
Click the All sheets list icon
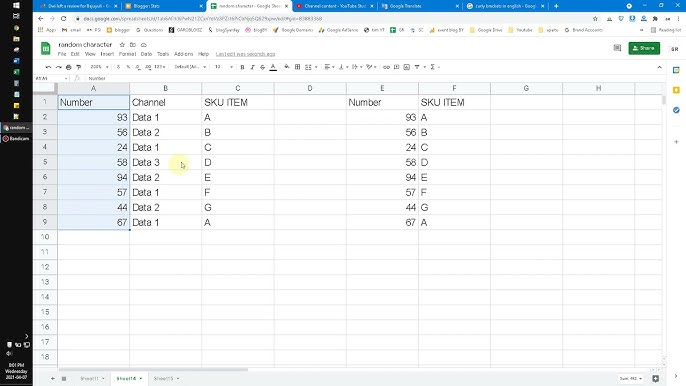[x=64, y=379]
